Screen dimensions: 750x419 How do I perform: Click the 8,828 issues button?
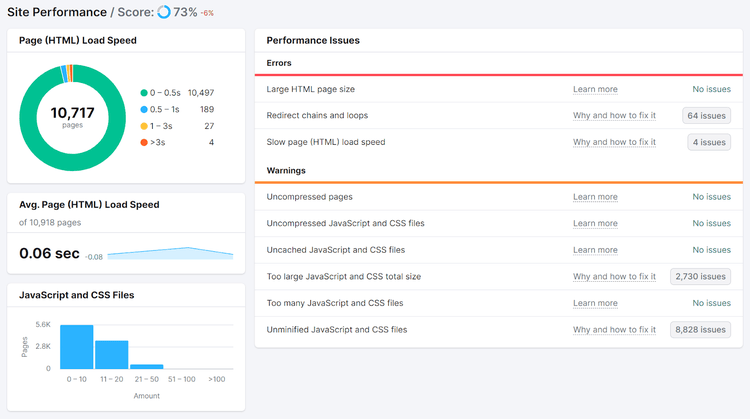tap(700, 330)
